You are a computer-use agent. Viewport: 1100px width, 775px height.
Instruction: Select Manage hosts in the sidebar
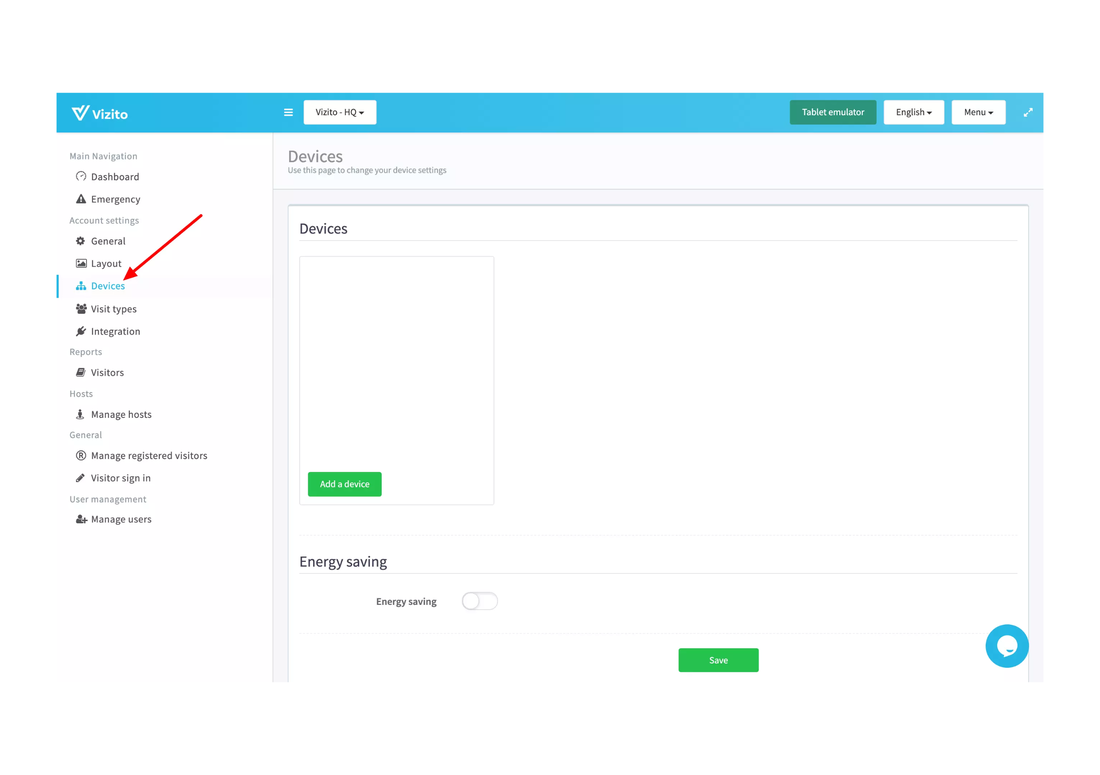point(121,414)
